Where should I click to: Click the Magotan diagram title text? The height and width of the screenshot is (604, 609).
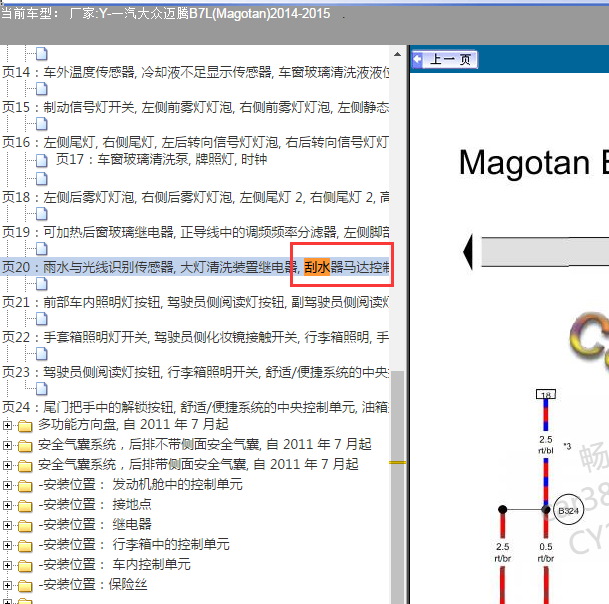tap(534, 163)
